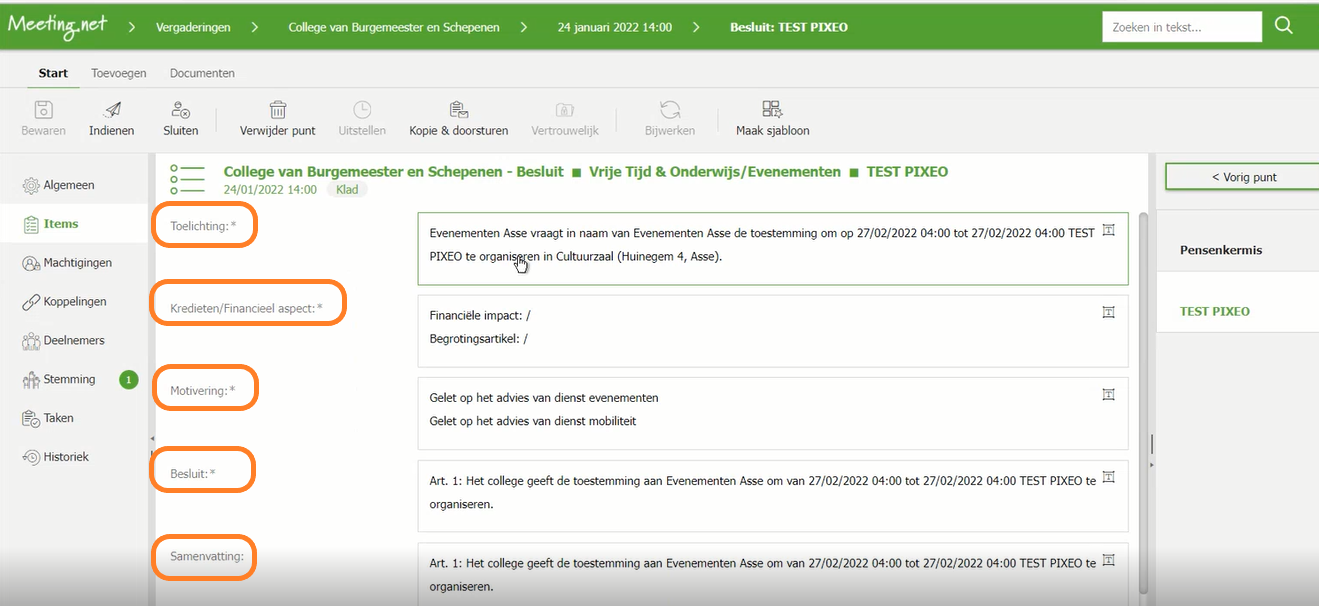Click Vergaderingen breadcrumb link
The image size is (1319, 606).
click(193, 27)
